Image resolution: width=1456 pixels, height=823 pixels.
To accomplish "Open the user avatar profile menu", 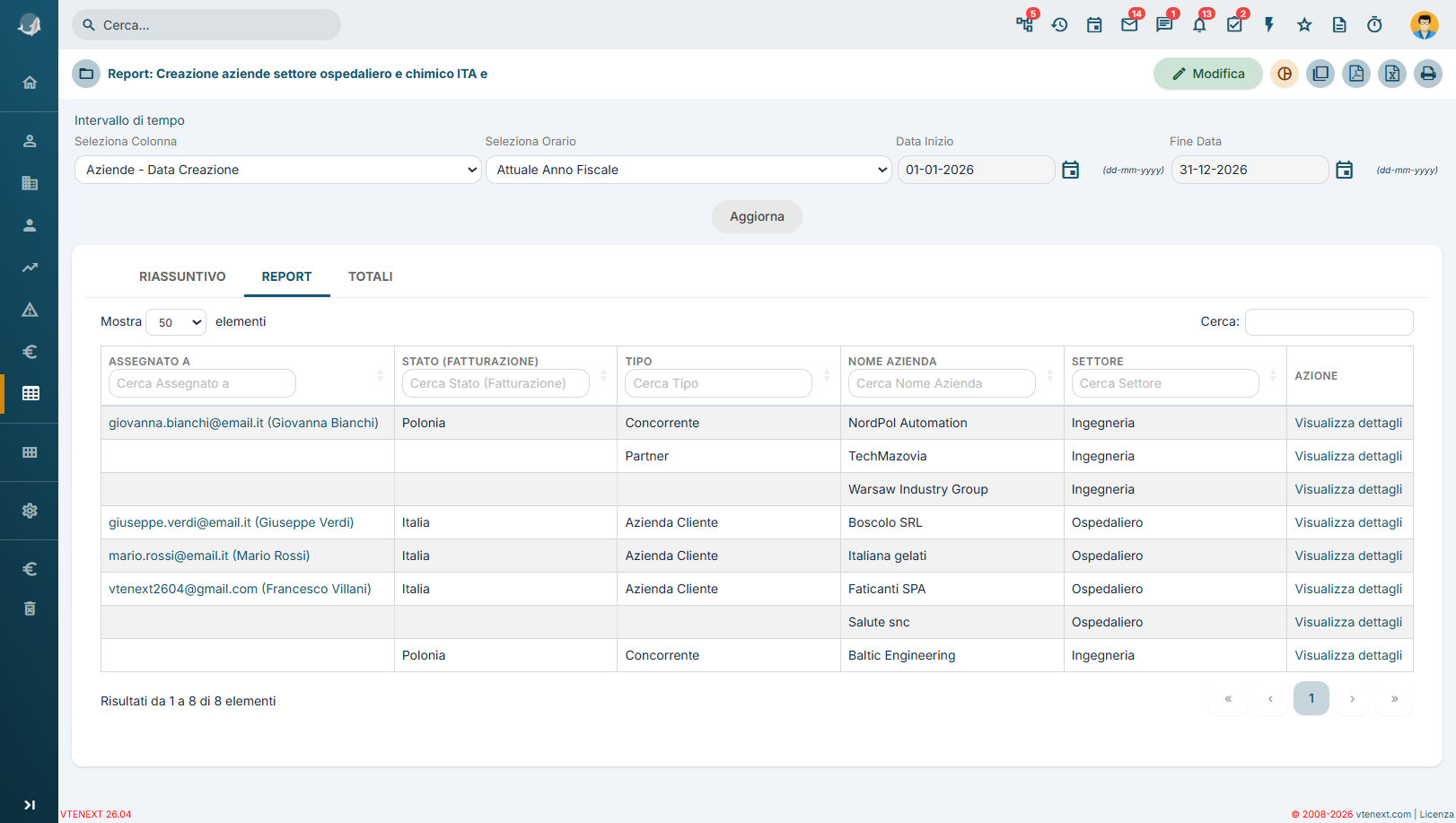I will pyautogui.click(x=1424, y=24).
